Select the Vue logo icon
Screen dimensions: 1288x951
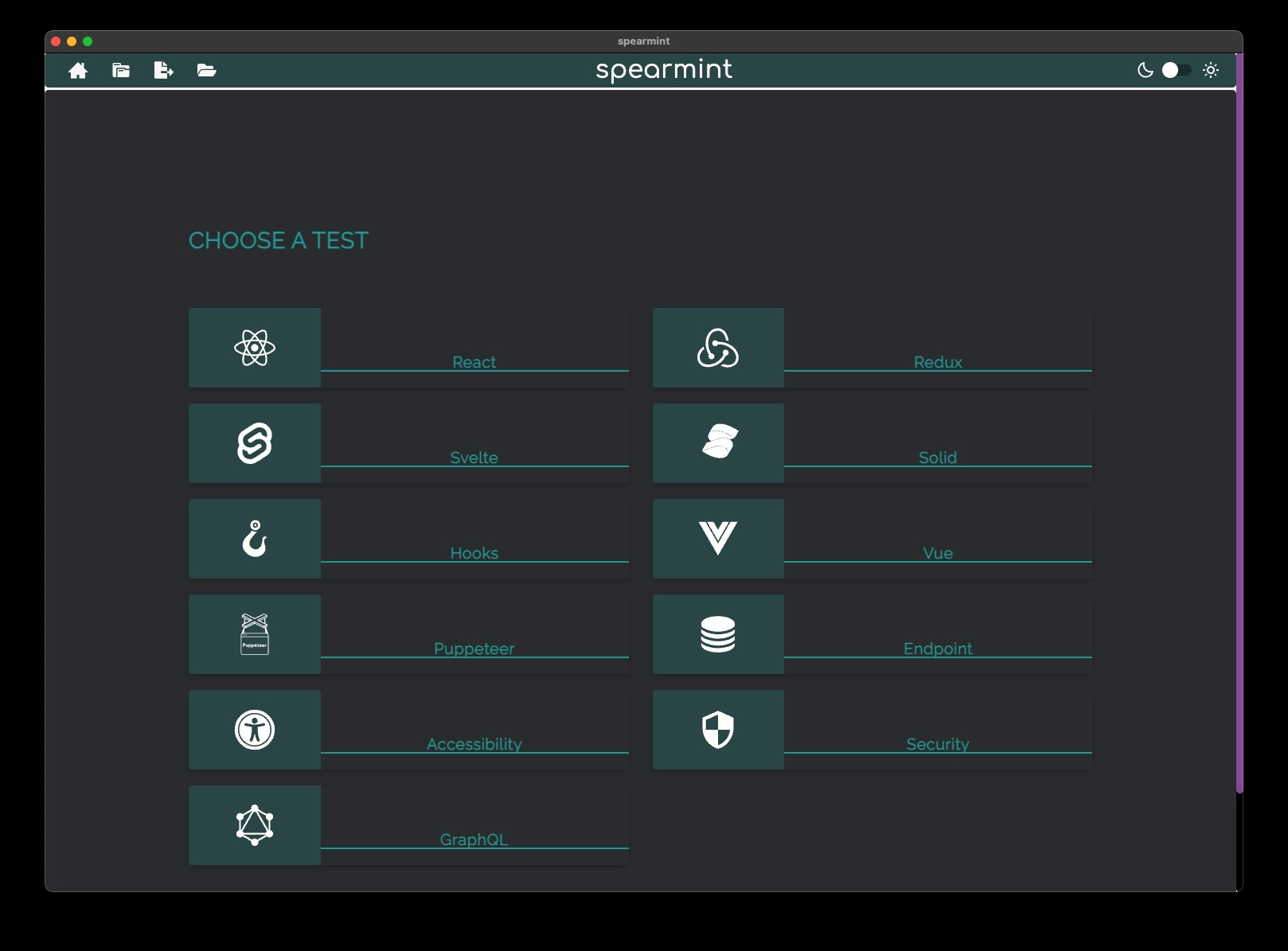[x=718, y=539]
